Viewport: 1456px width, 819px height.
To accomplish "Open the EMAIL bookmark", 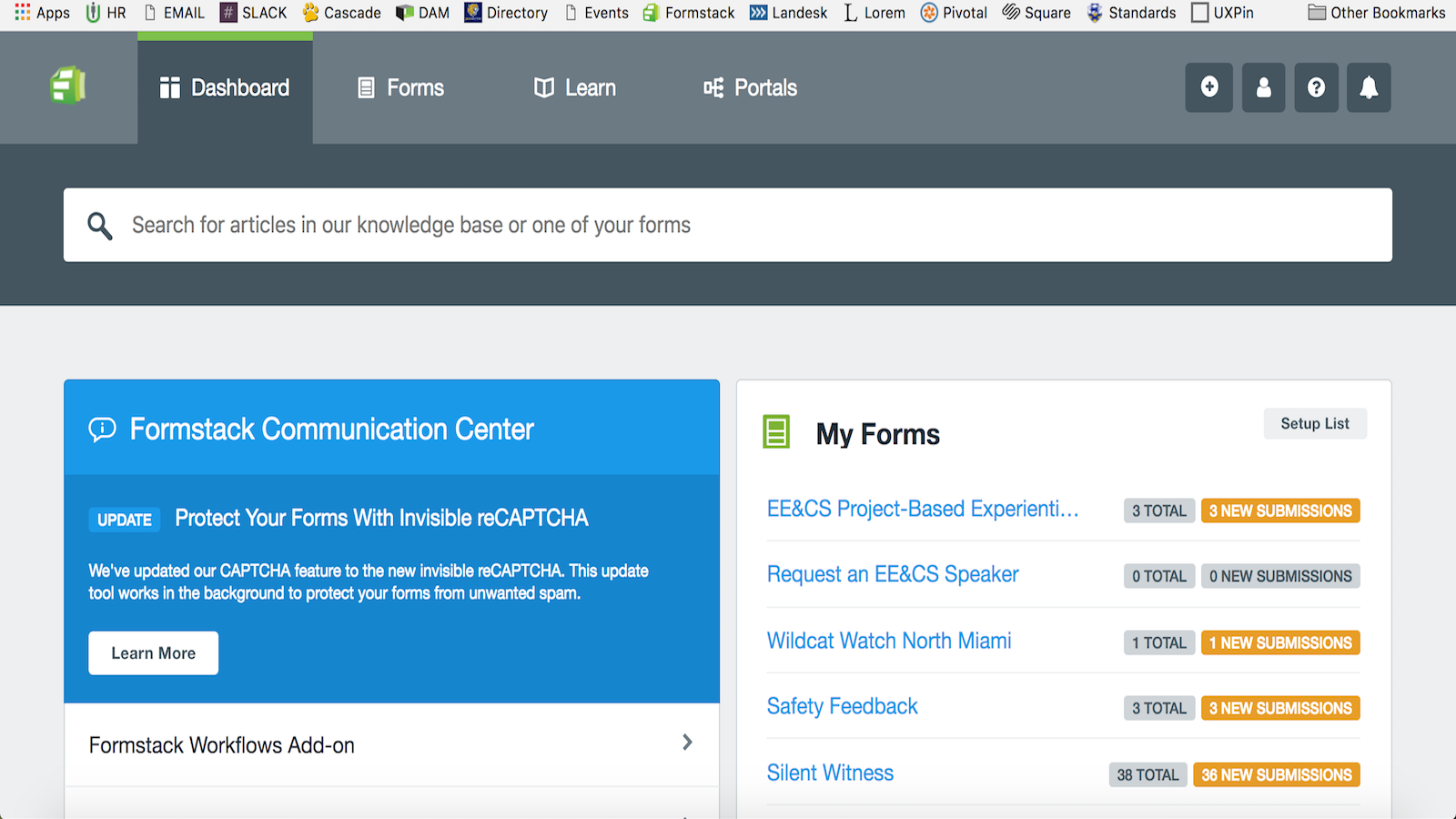I will point(174,13).
